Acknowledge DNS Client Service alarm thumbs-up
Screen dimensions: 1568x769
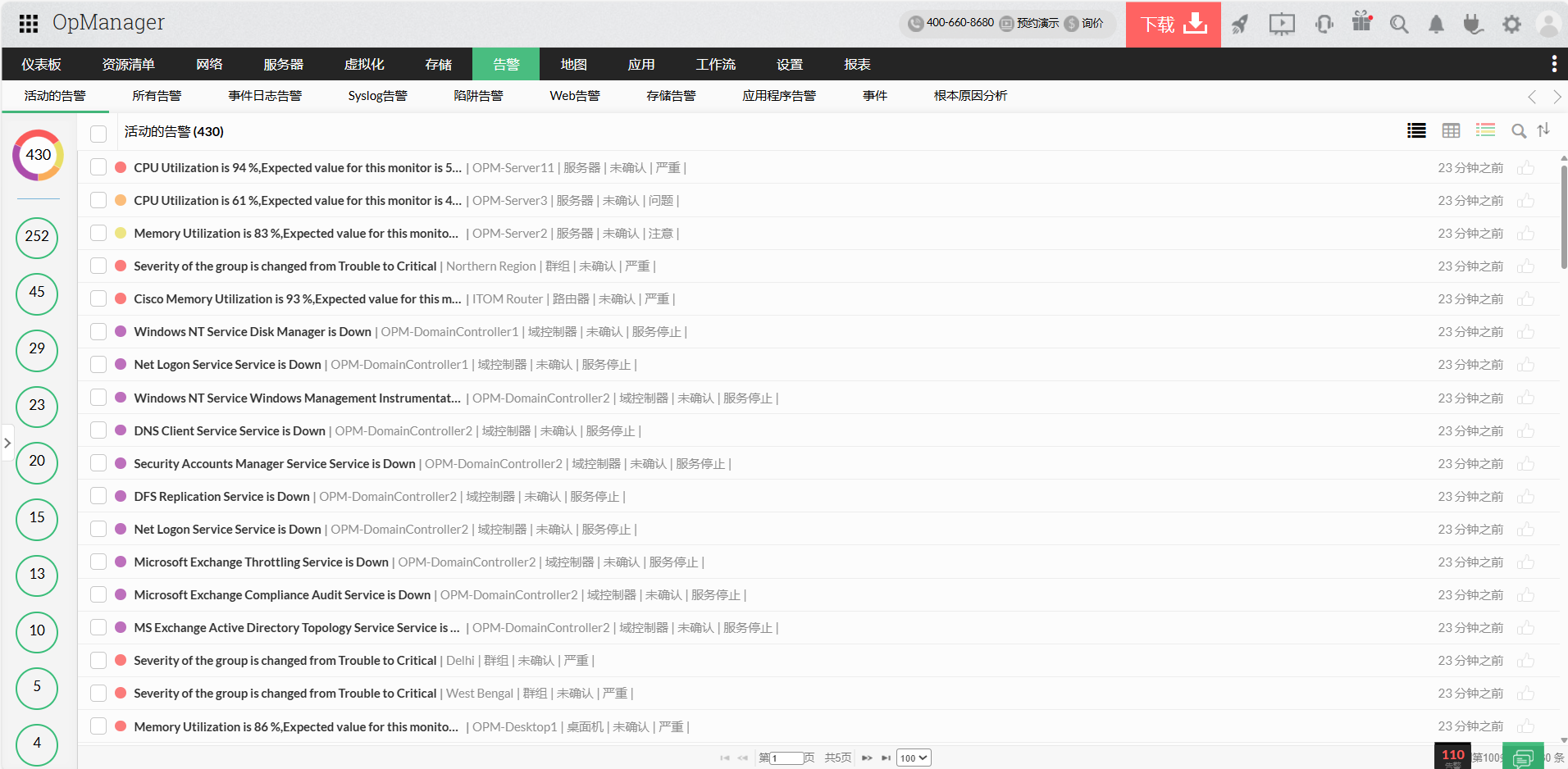click(1525, 431)
